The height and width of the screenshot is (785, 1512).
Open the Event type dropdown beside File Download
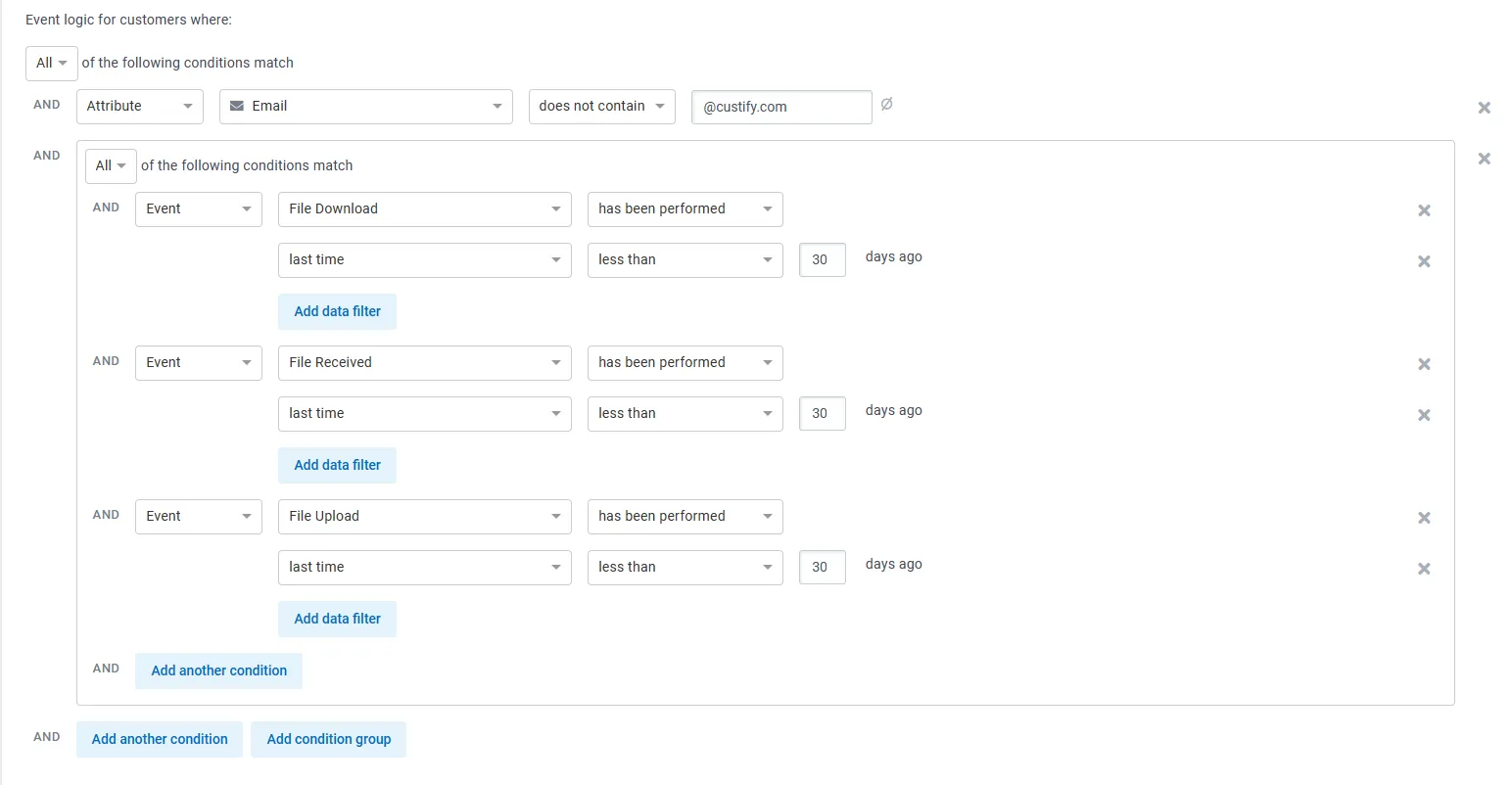[x=199, y=209]
